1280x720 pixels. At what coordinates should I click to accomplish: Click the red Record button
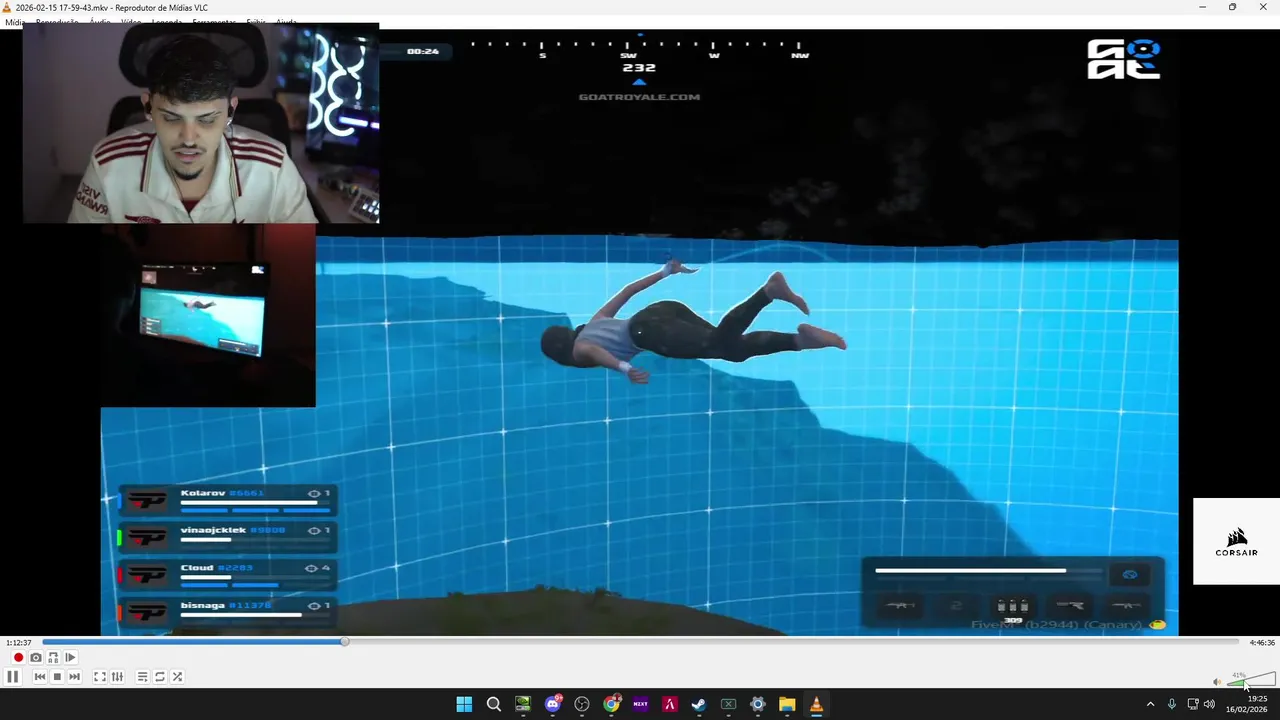click(18, 657)
